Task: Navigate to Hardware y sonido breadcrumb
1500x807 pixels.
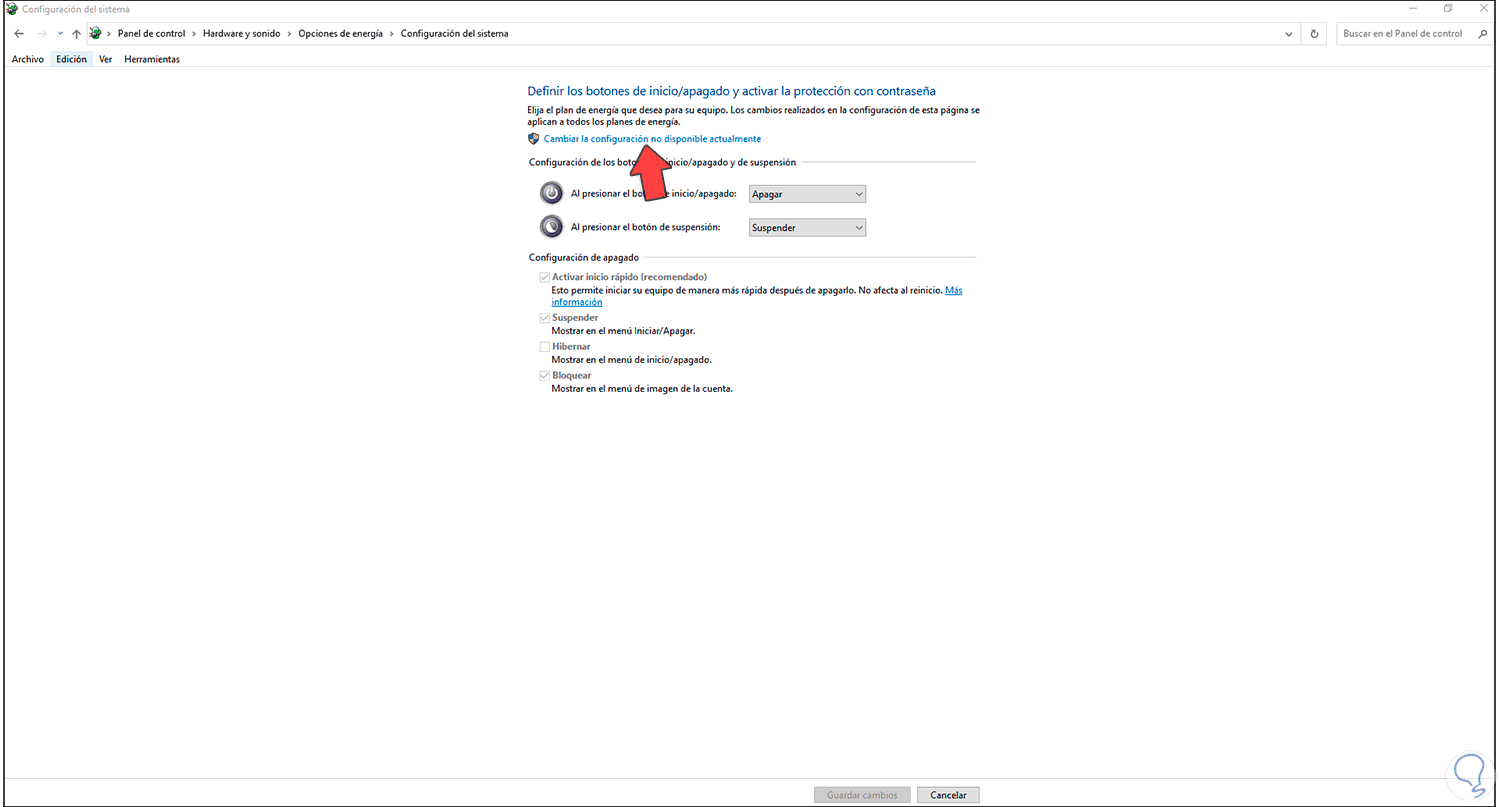Action: click(241, 33)
